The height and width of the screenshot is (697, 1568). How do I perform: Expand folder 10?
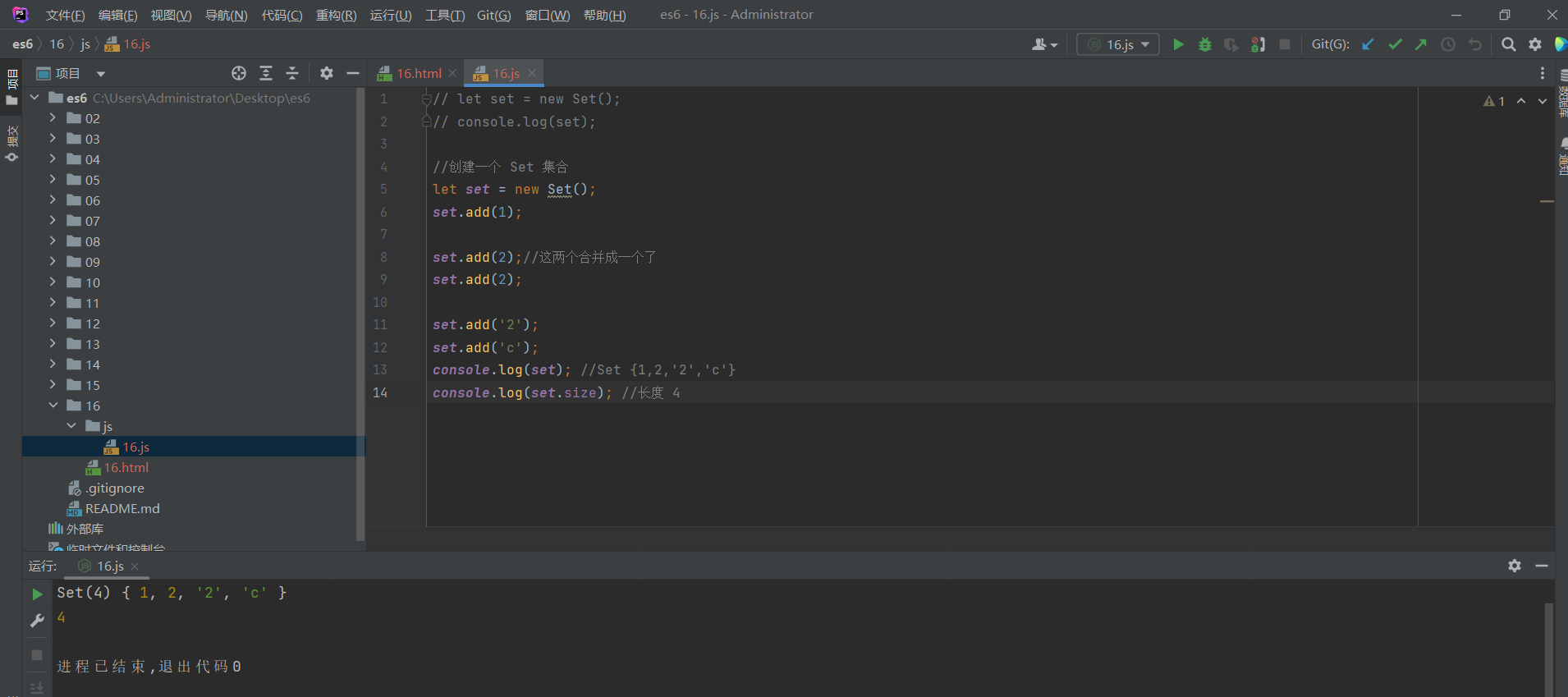pos(53,282)
